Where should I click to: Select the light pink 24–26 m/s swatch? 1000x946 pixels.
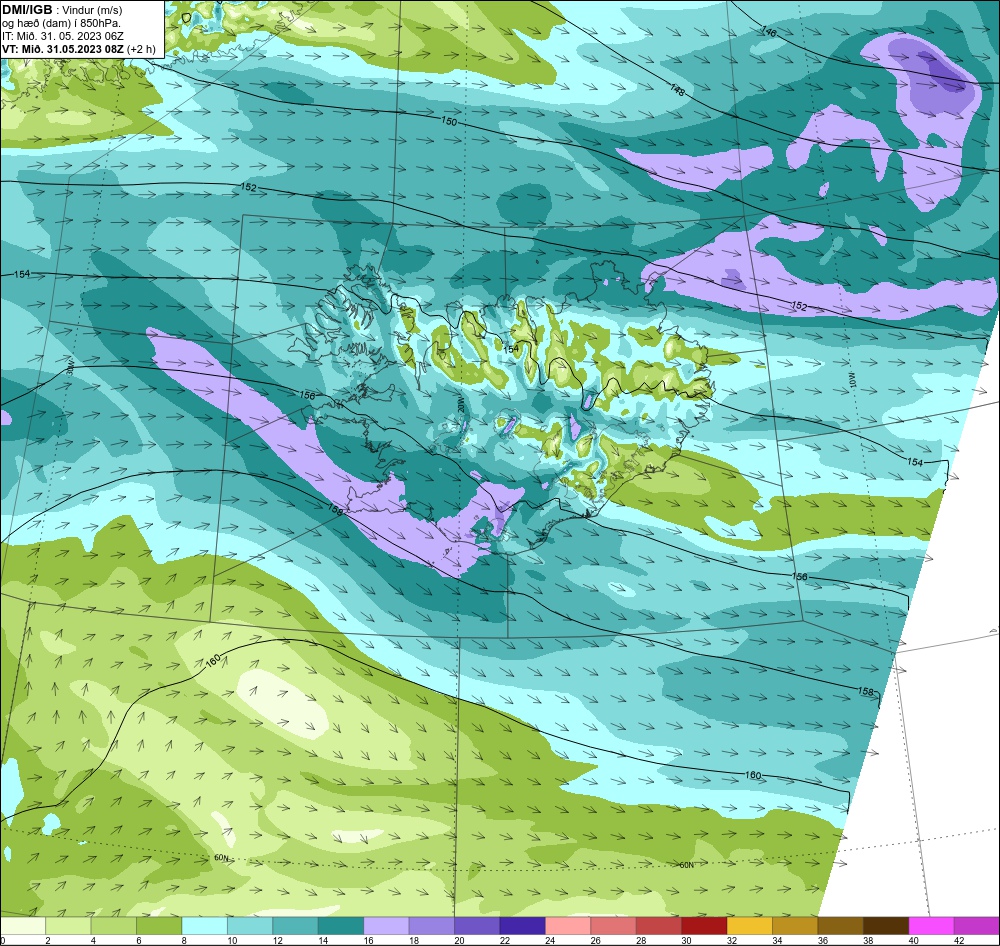click(568, 926)
